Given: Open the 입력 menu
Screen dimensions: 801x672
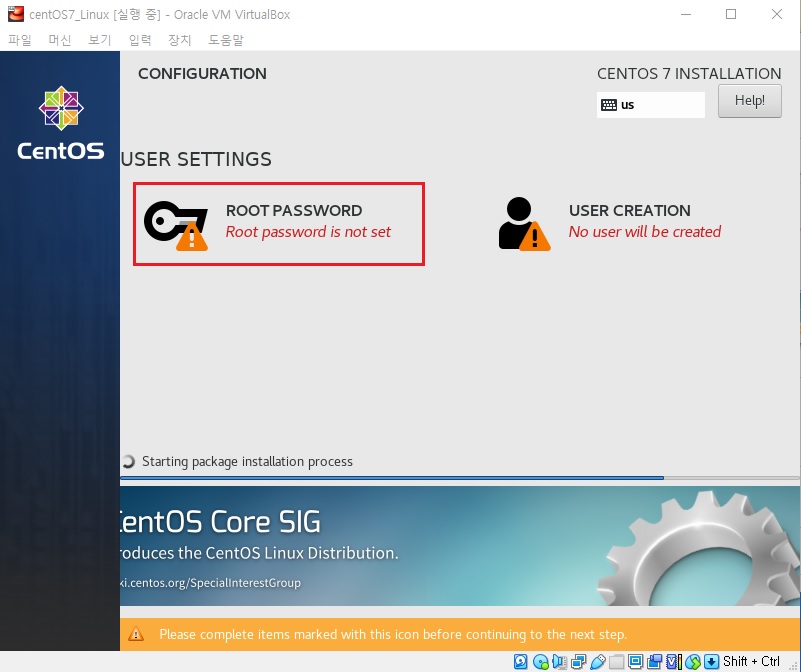Looking at the screenshot, I should pyautogui.click(x=140, y=40).
